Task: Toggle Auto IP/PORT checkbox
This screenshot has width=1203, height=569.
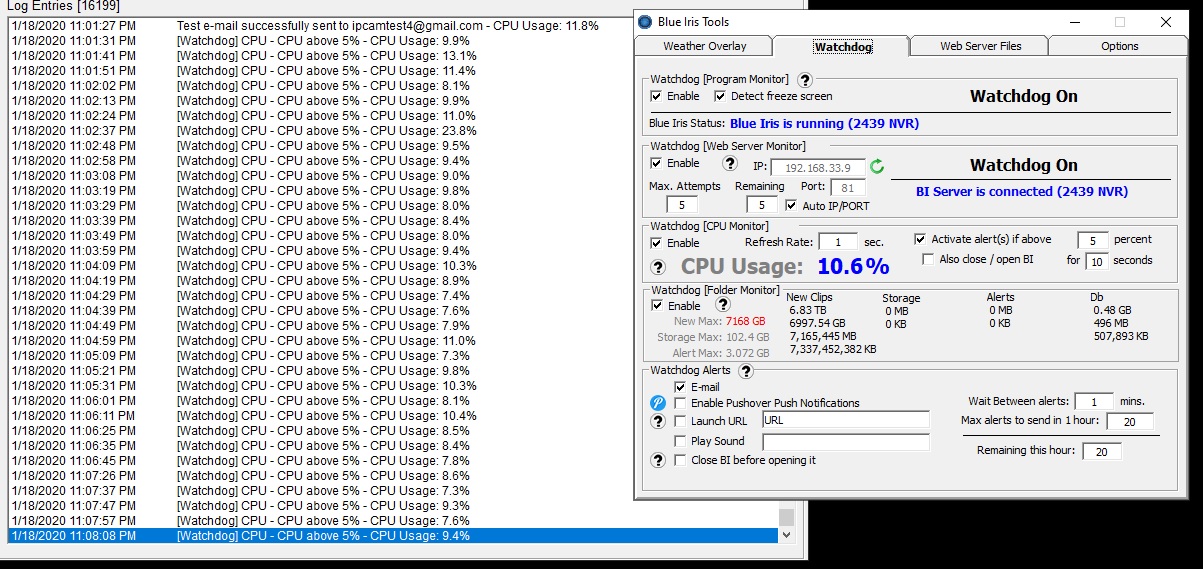Action: coord(792,206)
